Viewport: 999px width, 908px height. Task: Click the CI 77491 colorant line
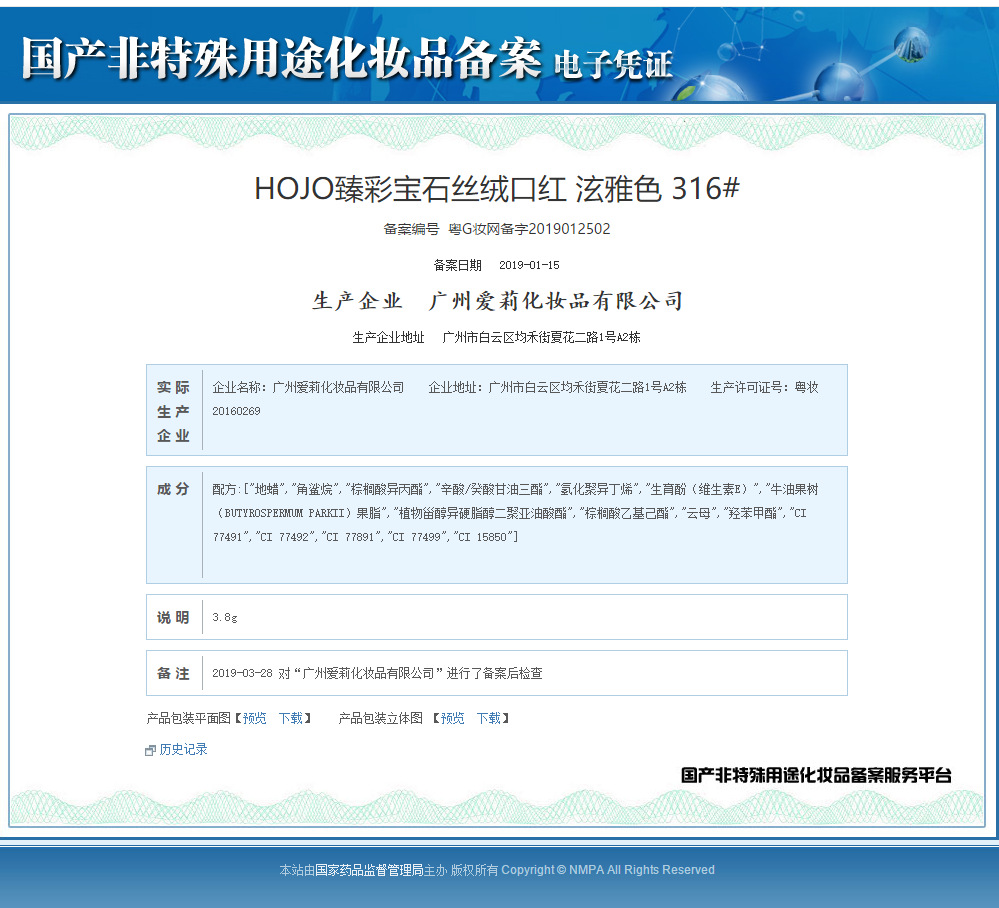click(365, 537)
